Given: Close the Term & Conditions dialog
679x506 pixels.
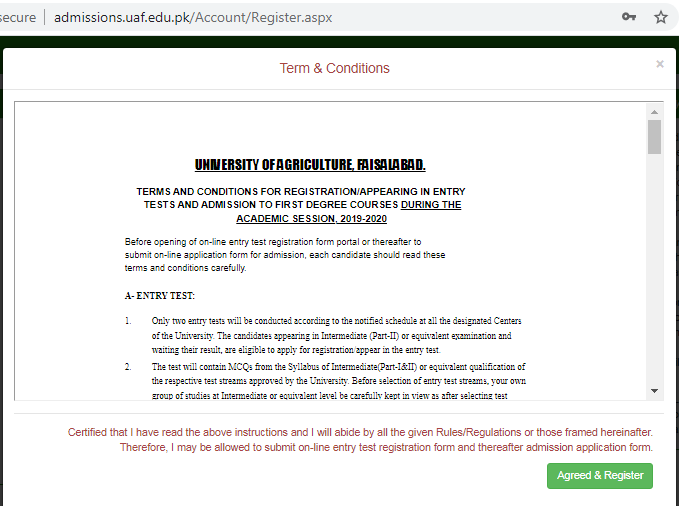Looking at the screenshot, I should click(660, 64).
